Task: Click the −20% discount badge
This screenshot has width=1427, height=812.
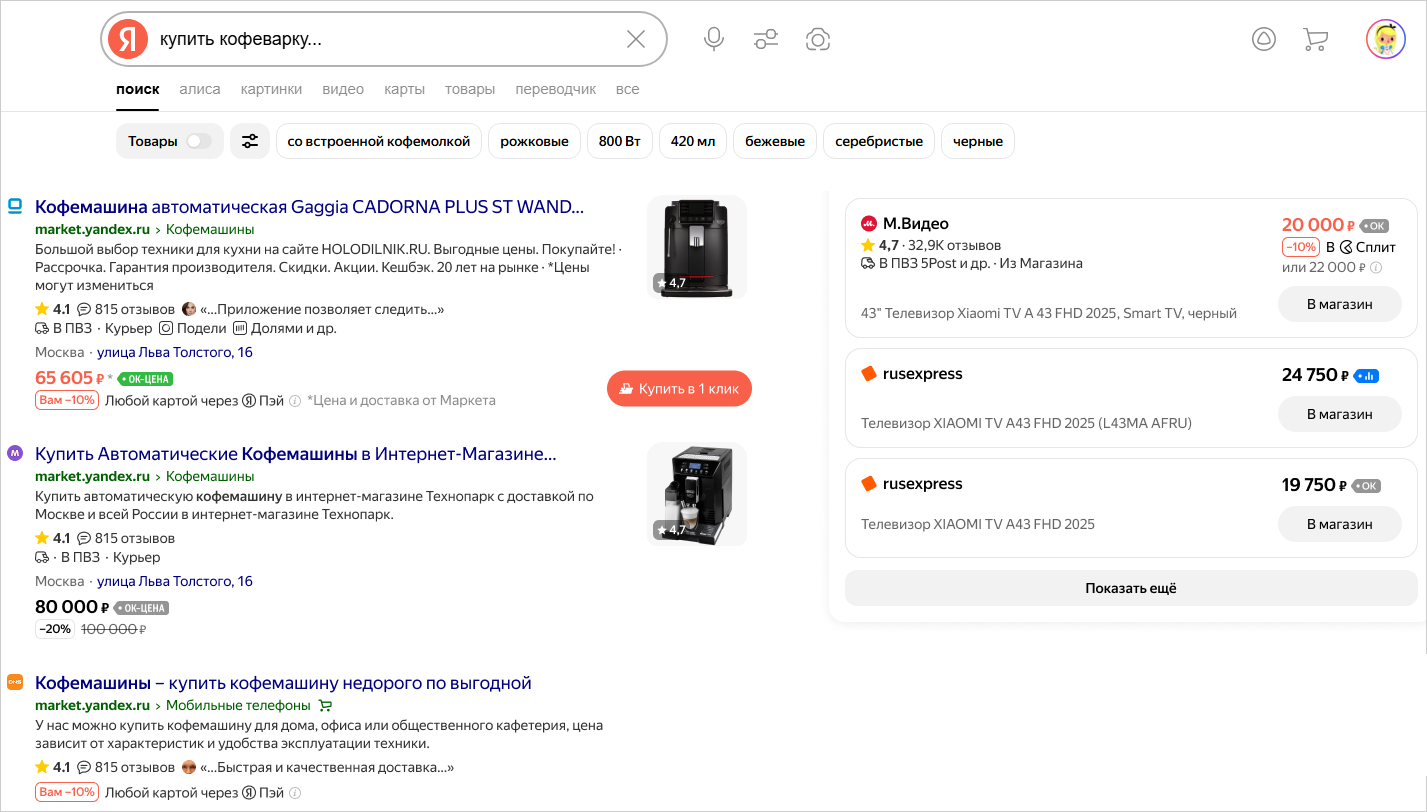Action: pyautogui.click(x=55, y=629)
